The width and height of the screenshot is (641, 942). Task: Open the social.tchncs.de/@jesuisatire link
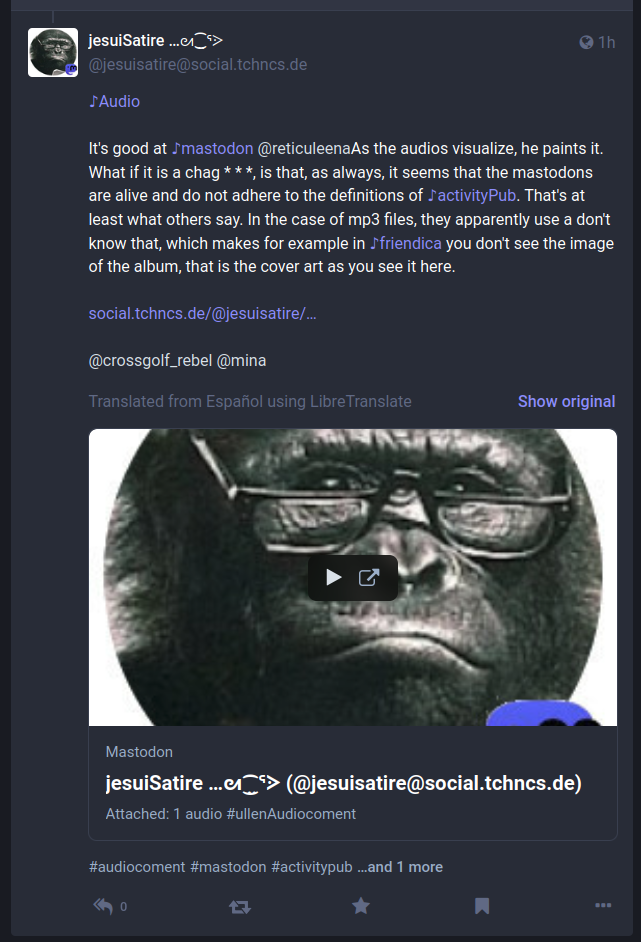coord(202,314)
